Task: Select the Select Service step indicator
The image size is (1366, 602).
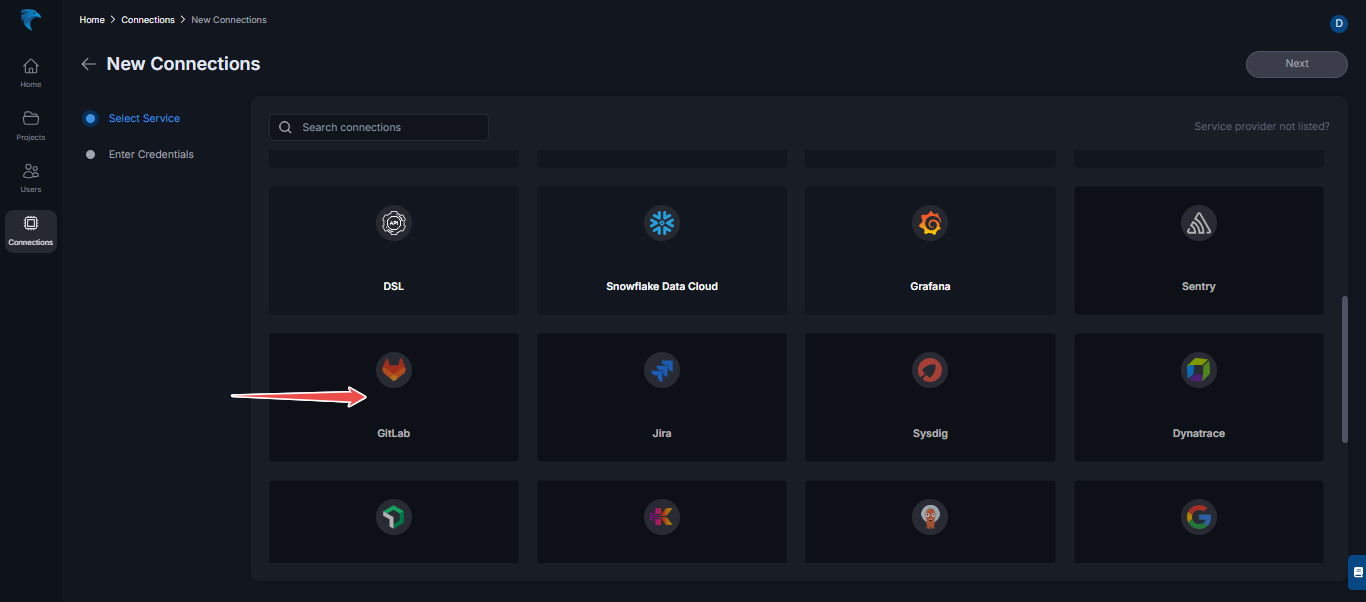Action: pos(90,118)
